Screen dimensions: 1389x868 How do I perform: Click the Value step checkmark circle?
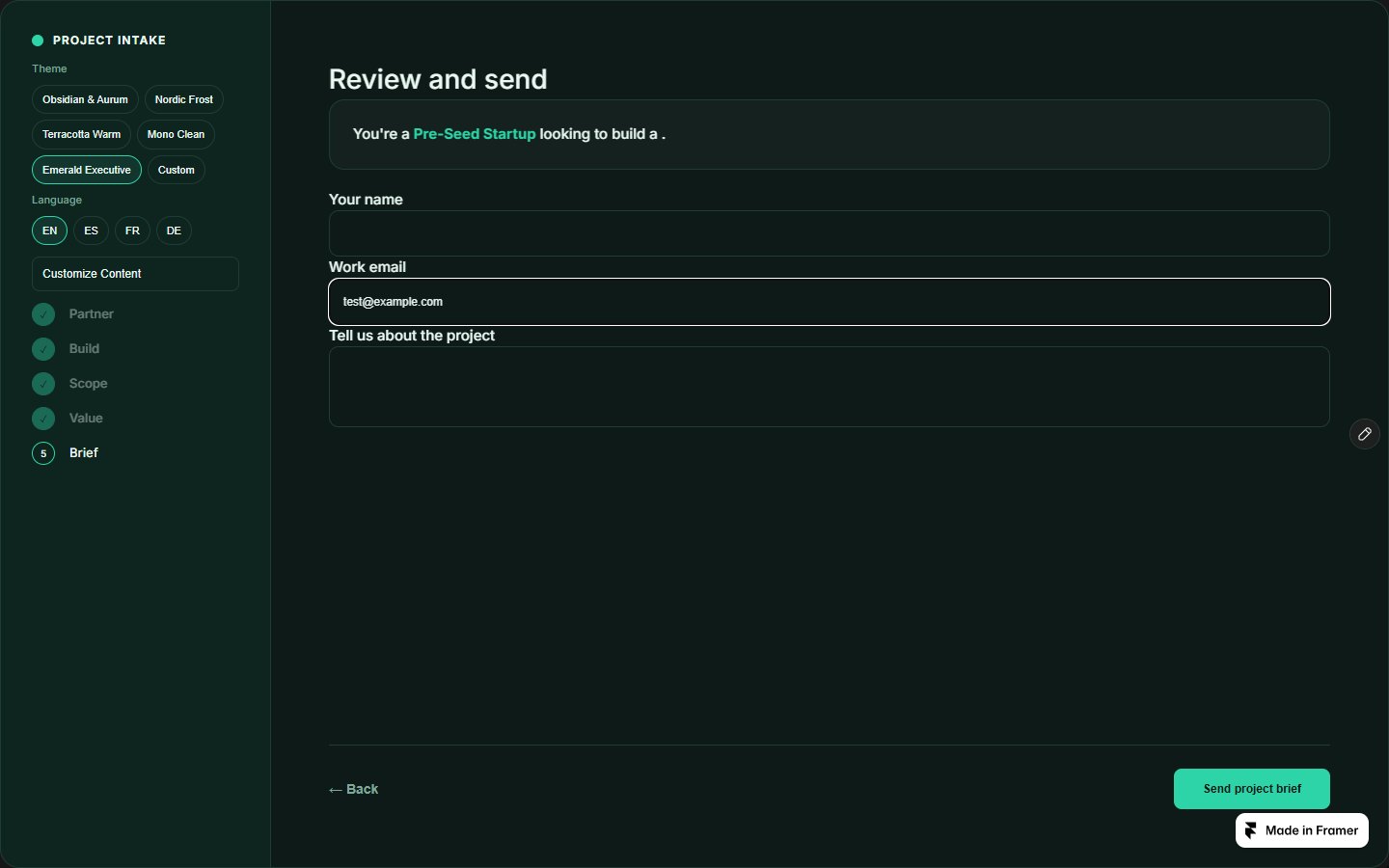pyautogui.click(x=43, y=419)
